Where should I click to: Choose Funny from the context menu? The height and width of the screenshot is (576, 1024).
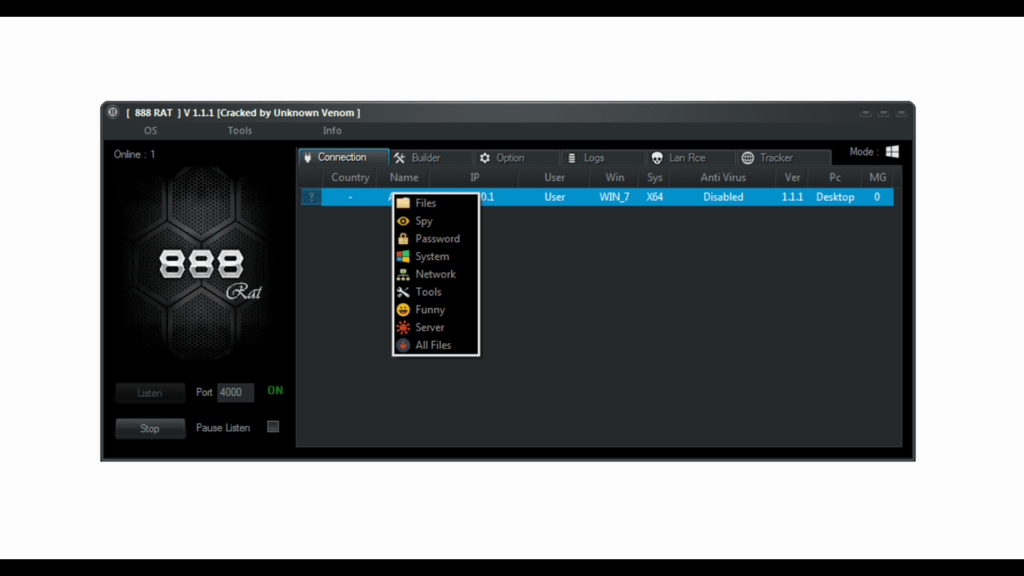436,310
